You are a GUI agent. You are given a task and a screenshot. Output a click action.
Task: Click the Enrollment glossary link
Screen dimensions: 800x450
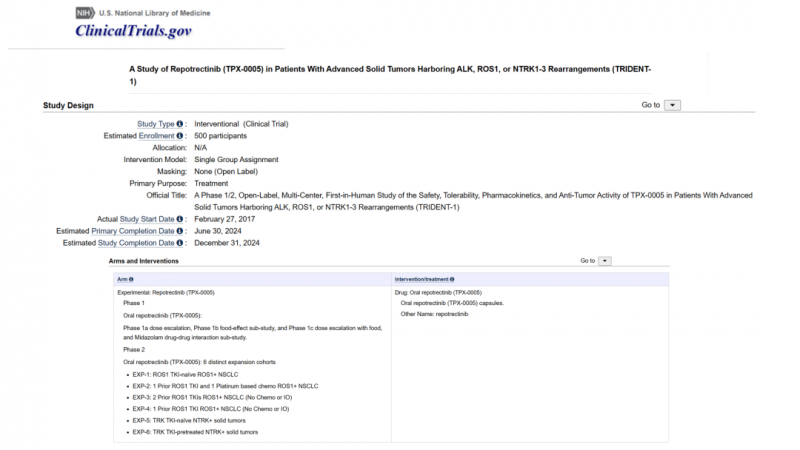[156, 136]
